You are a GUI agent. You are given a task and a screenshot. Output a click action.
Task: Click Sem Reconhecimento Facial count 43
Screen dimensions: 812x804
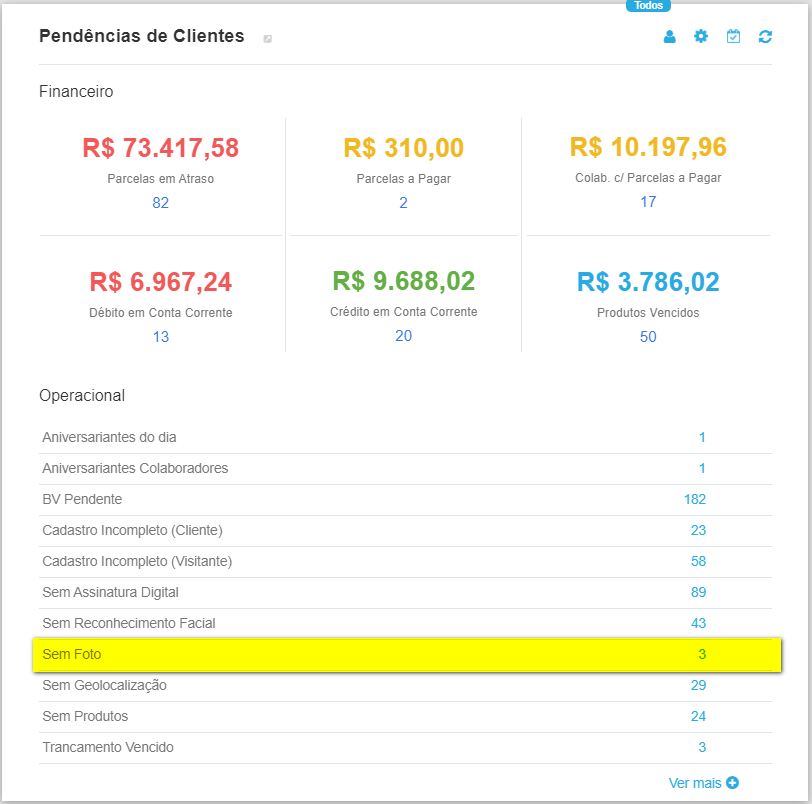coord(698,623)
